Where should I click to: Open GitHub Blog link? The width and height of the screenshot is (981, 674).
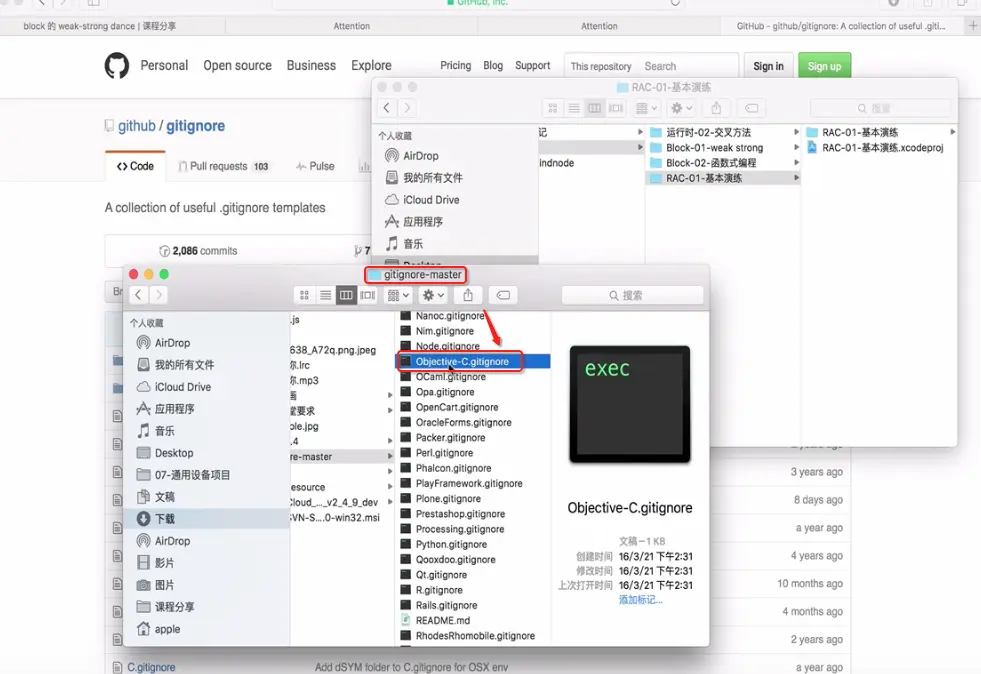(493, 65)
